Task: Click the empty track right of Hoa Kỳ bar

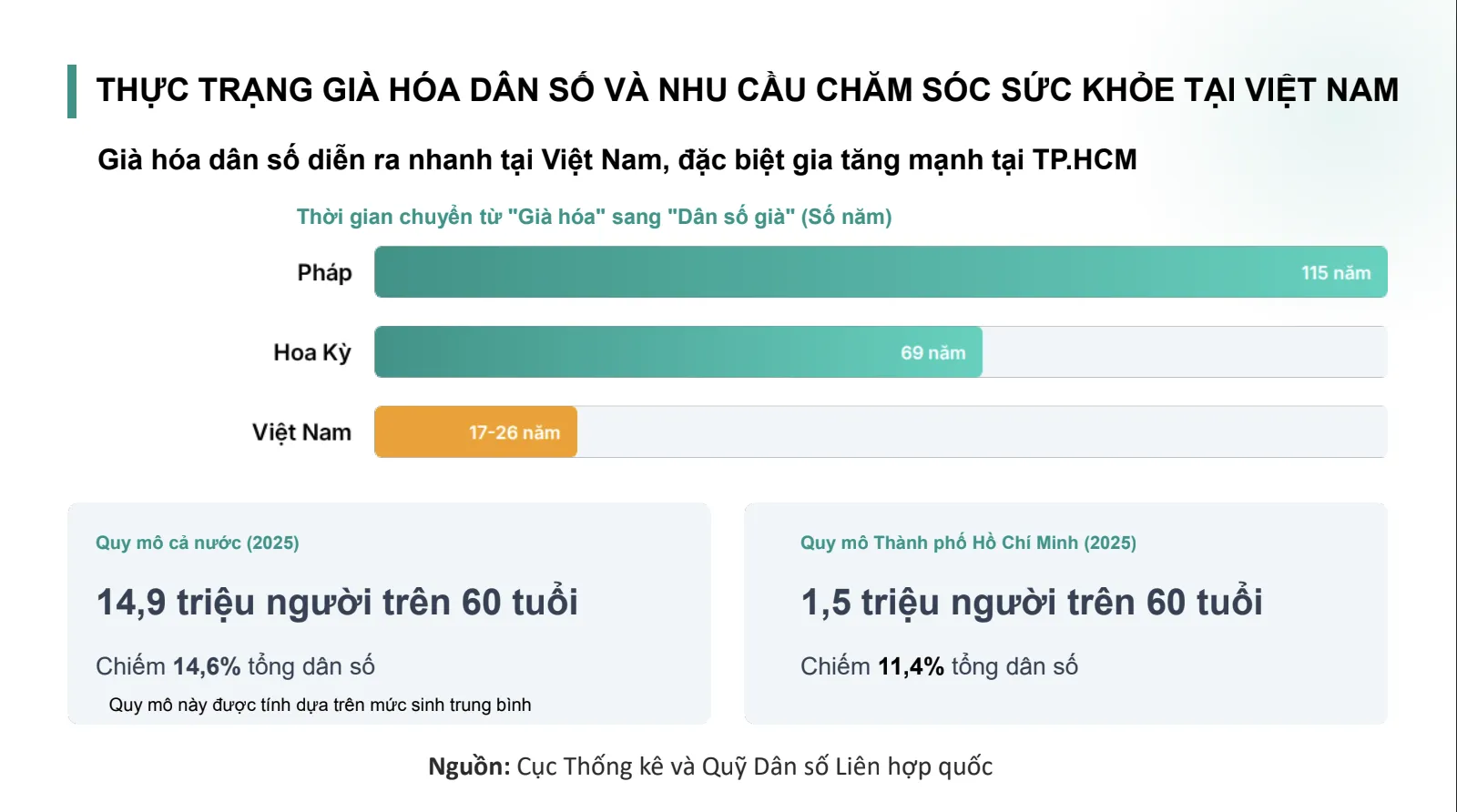Action: coord(1184,352)
